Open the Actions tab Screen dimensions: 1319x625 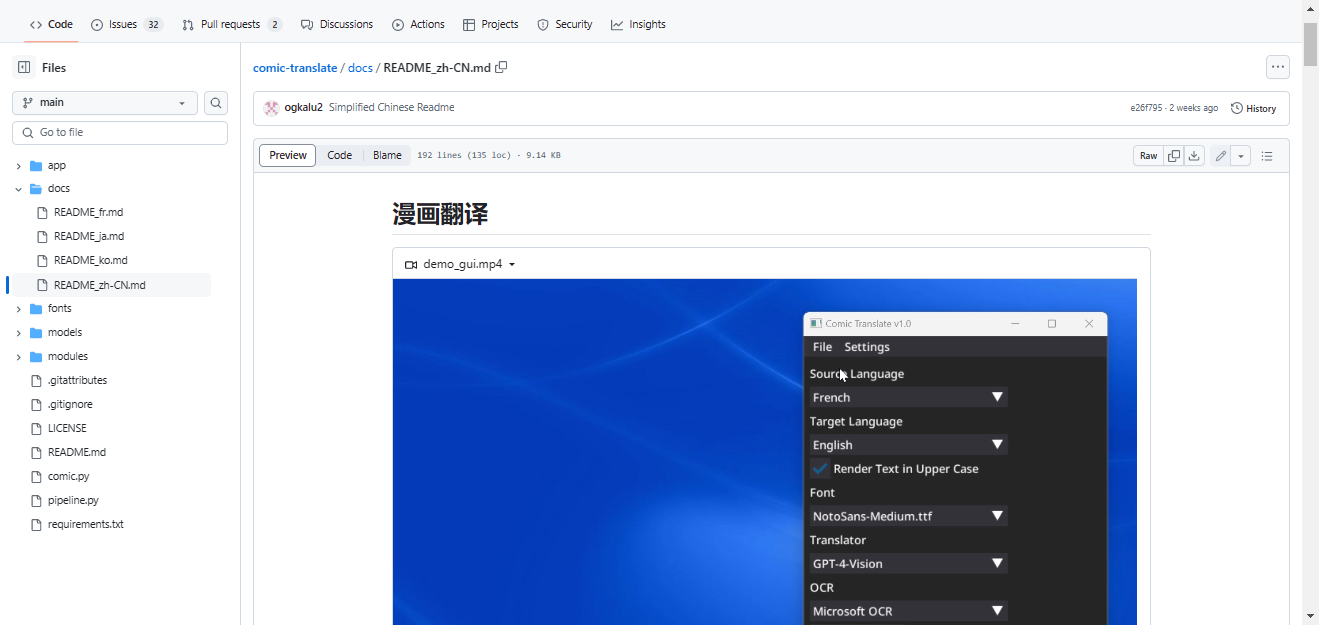tap(418, 24)
